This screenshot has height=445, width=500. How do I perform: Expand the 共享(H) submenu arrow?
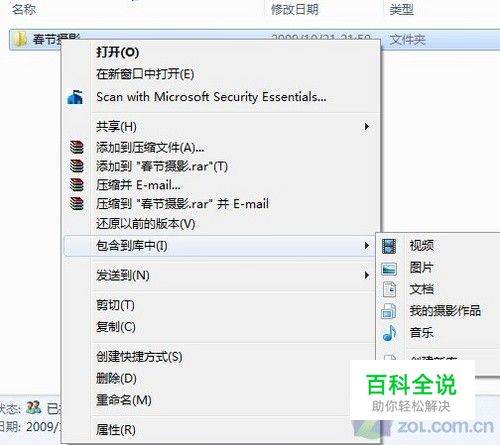coord(367,126)
